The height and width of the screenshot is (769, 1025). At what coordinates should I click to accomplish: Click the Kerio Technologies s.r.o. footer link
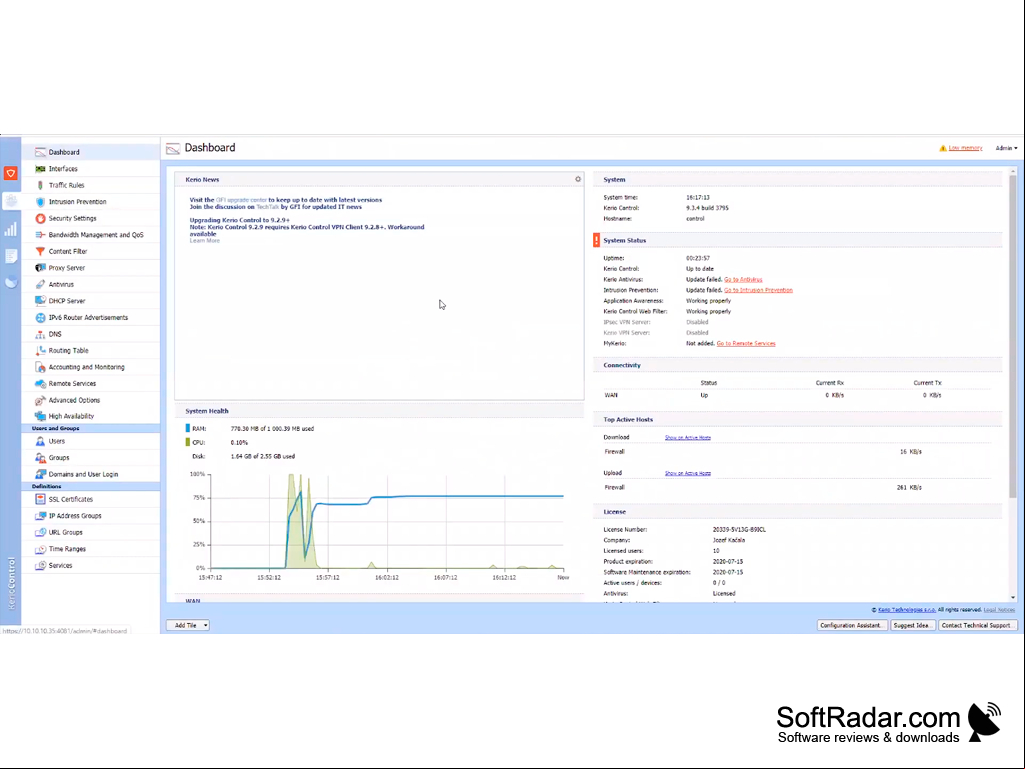907,609
